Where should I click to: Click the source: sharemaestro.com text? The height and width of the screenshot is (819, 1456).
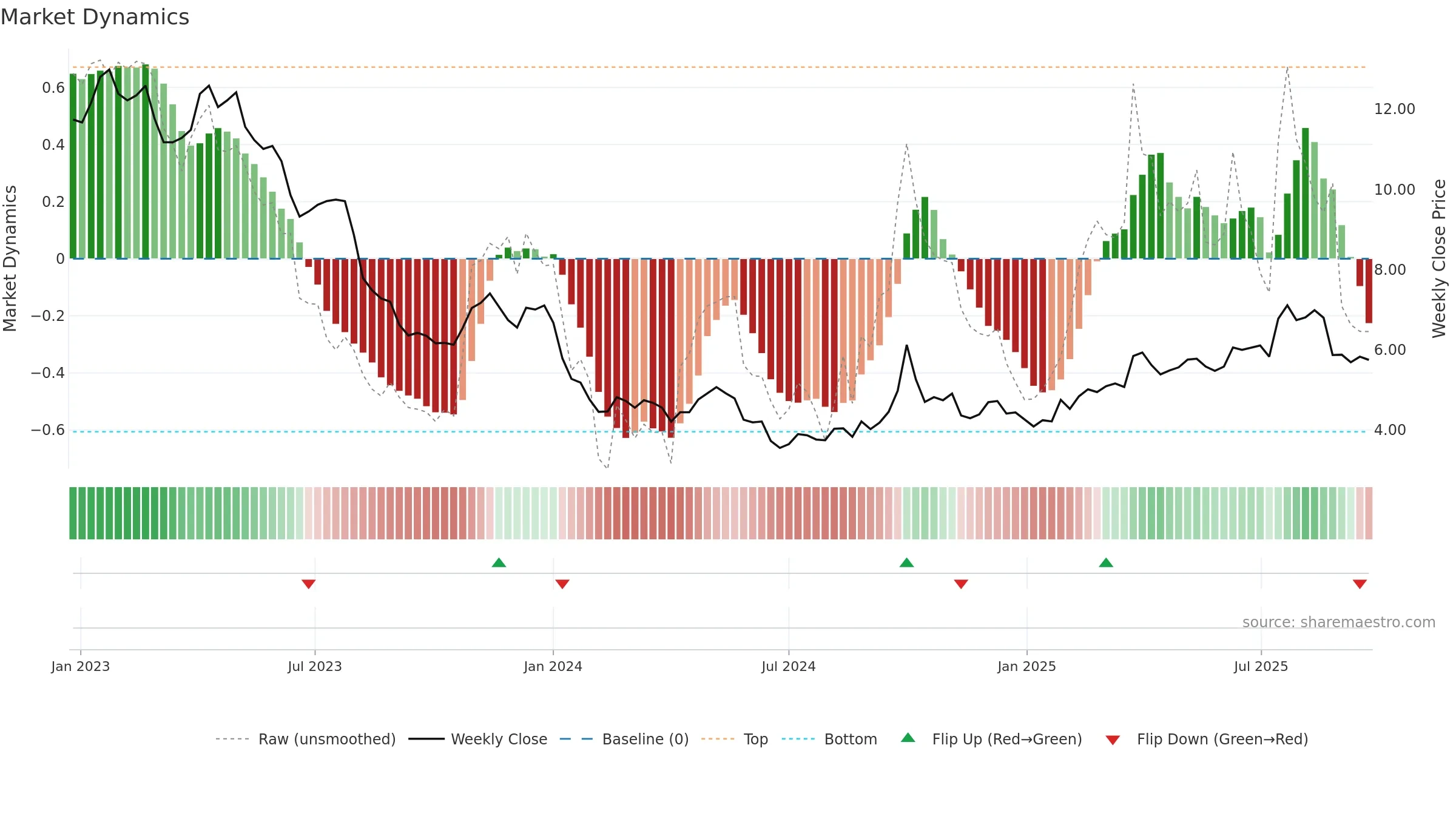point(1339,622)
